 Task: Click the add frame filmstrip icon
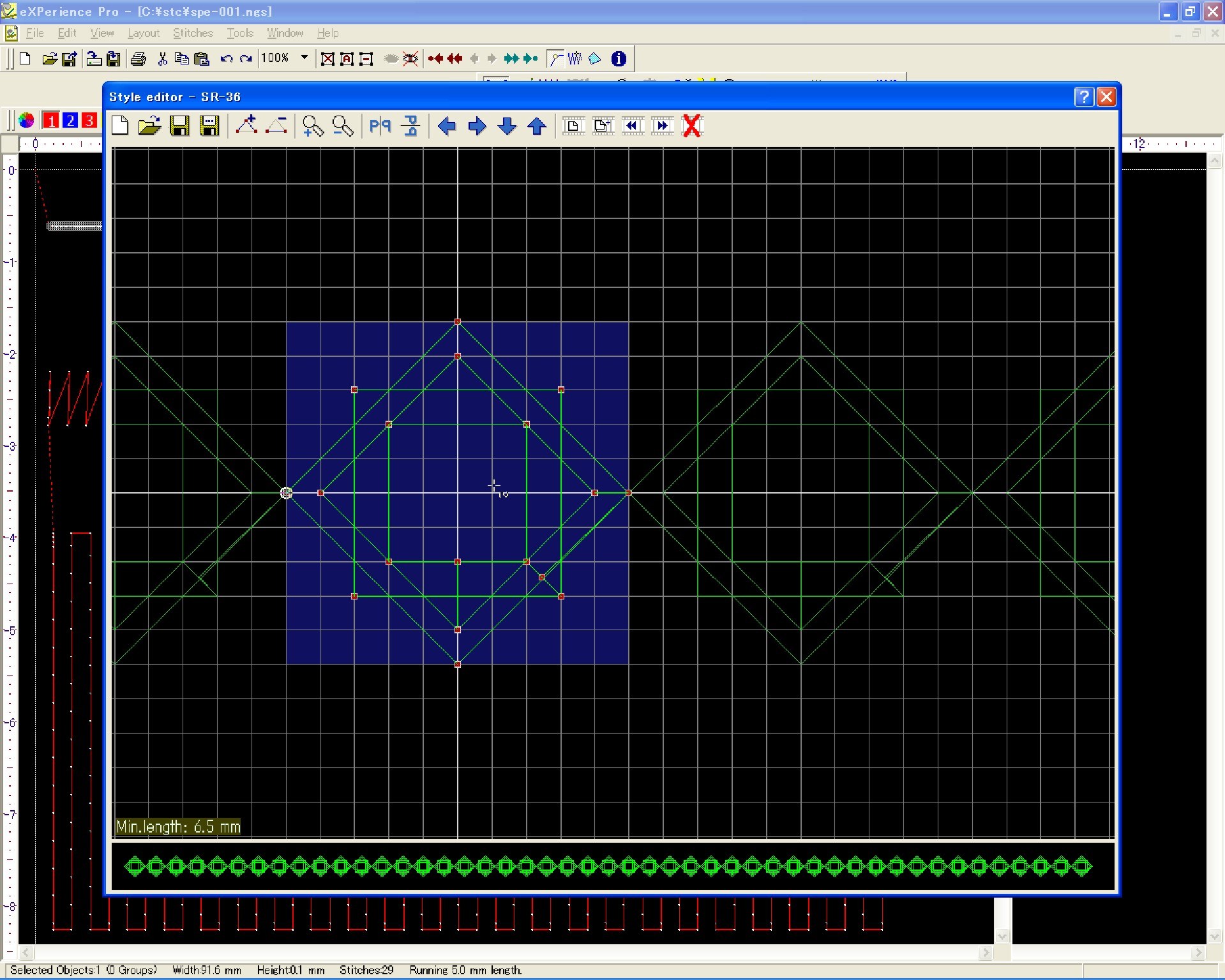603,126
